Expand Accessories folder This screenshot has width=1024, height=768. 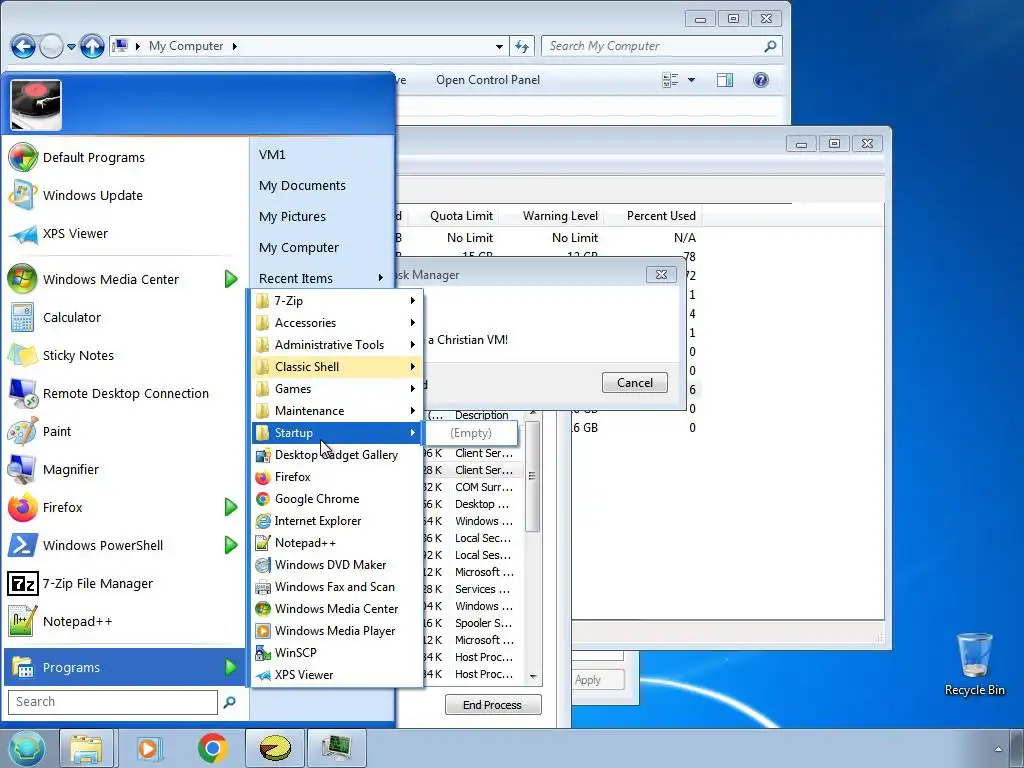(336, 323)
